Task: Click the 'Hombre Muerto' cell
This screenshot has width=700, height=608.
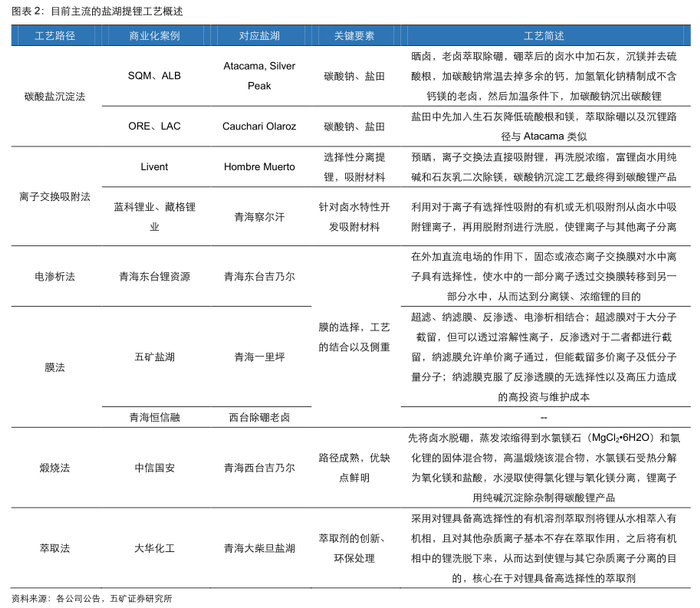Action: [x=259, y=167]
